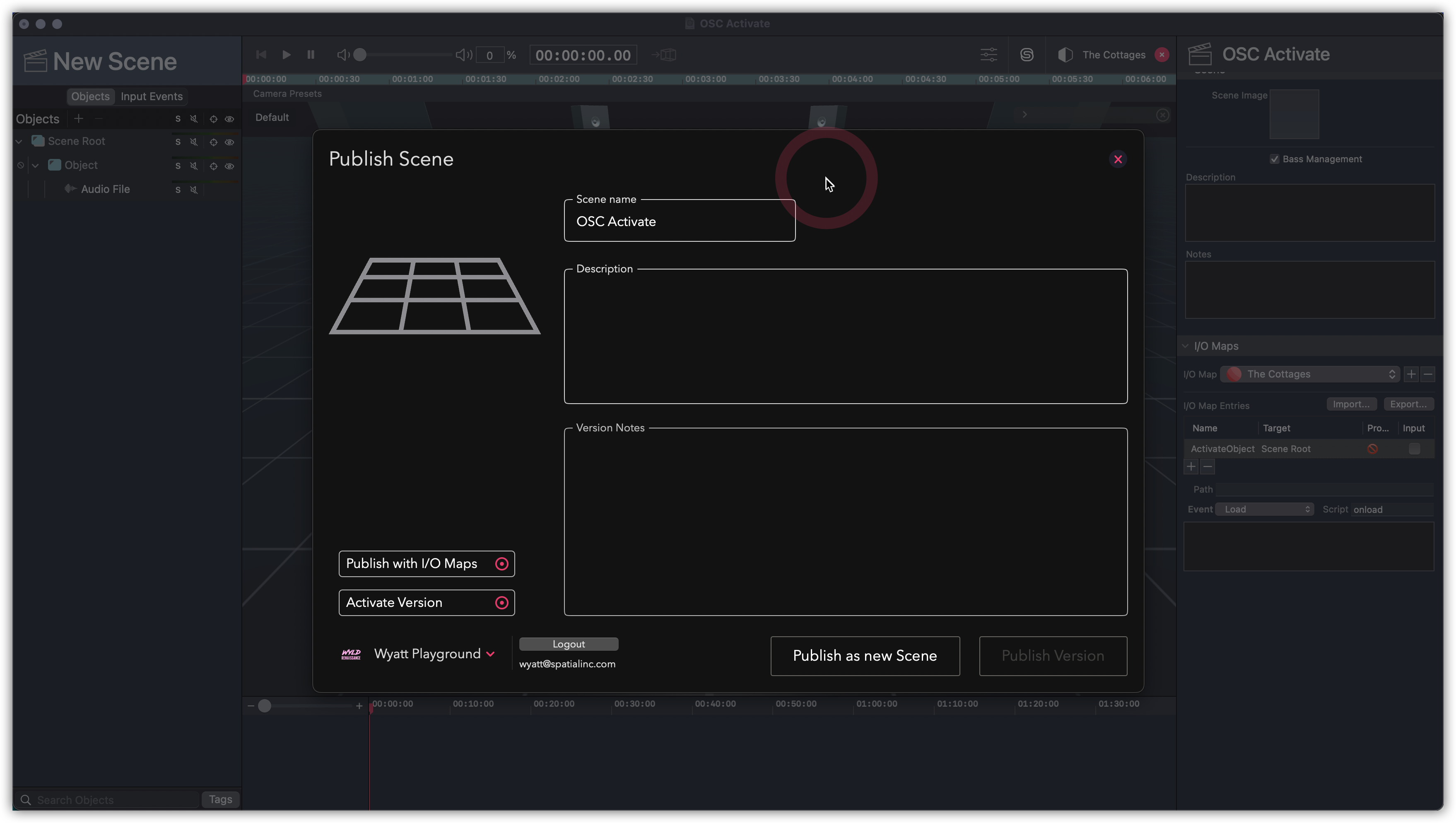Disconnect The Cottages with red x icon
The height and width of the screenshot is (823, 1456).
pos(1162,55)
